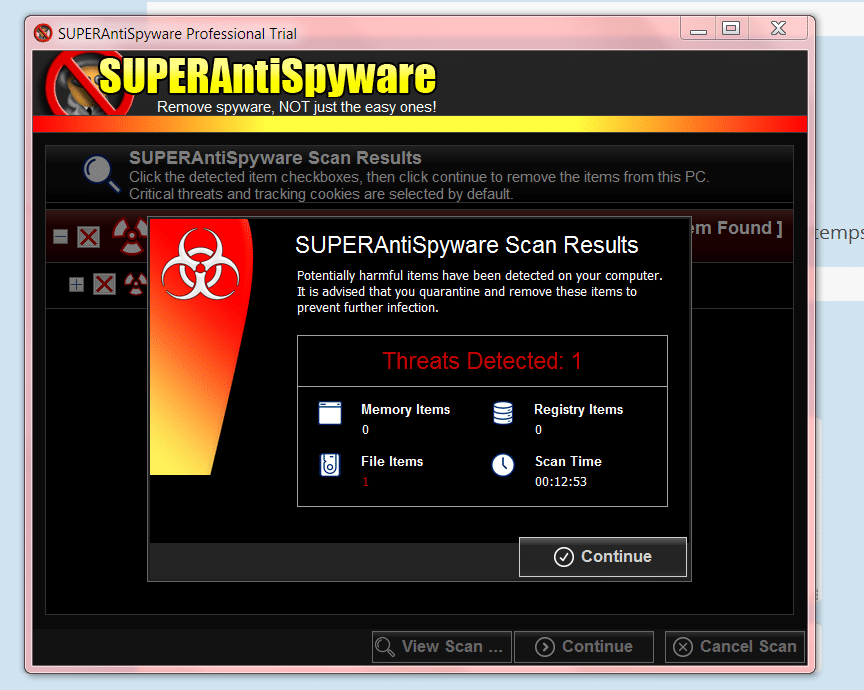Click the arrow circle icon on bottom Continue

[x=545, y=646]
